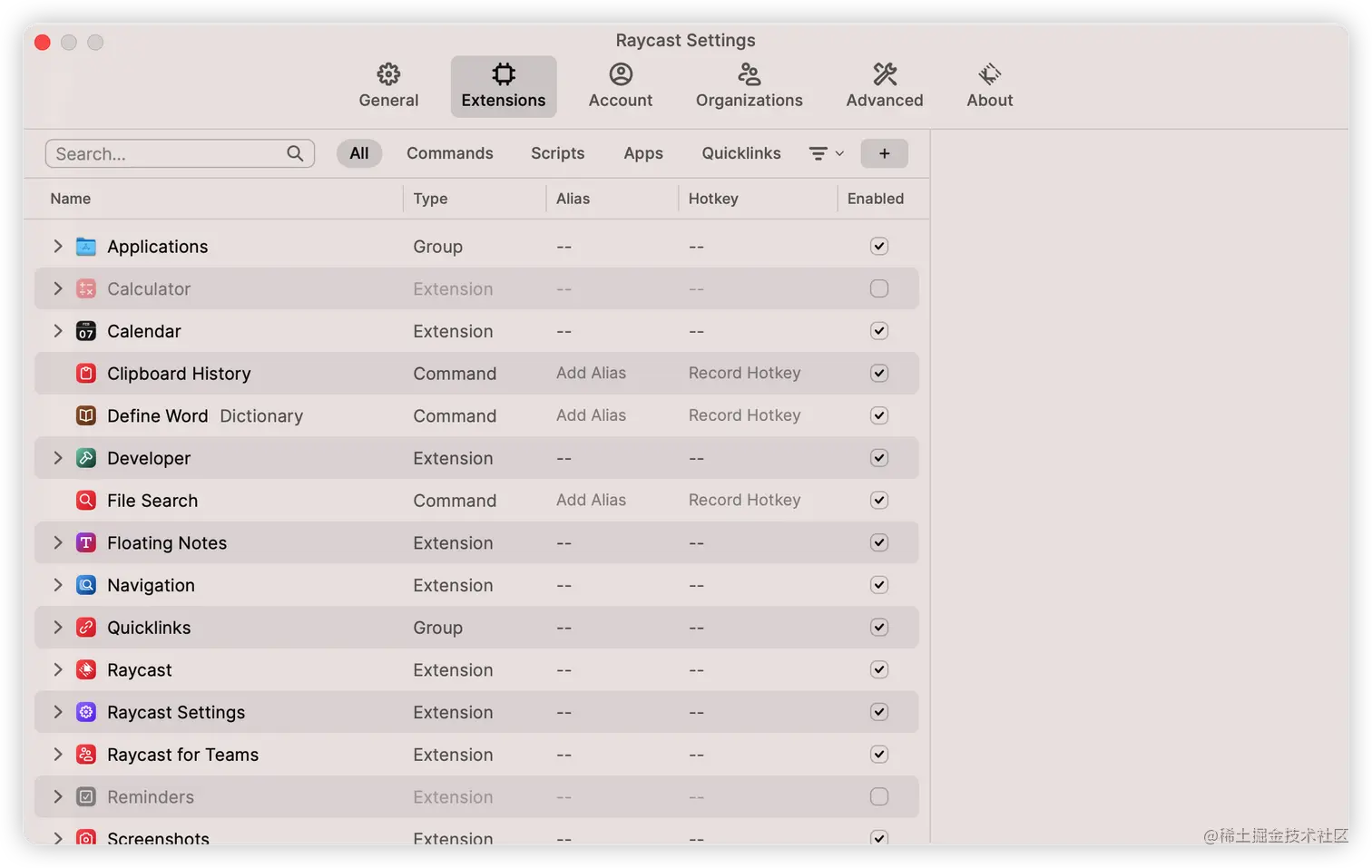The height and width of the screenshot is (868, 1372).
Task: Expand the Applications group
Action: (58, 246)
